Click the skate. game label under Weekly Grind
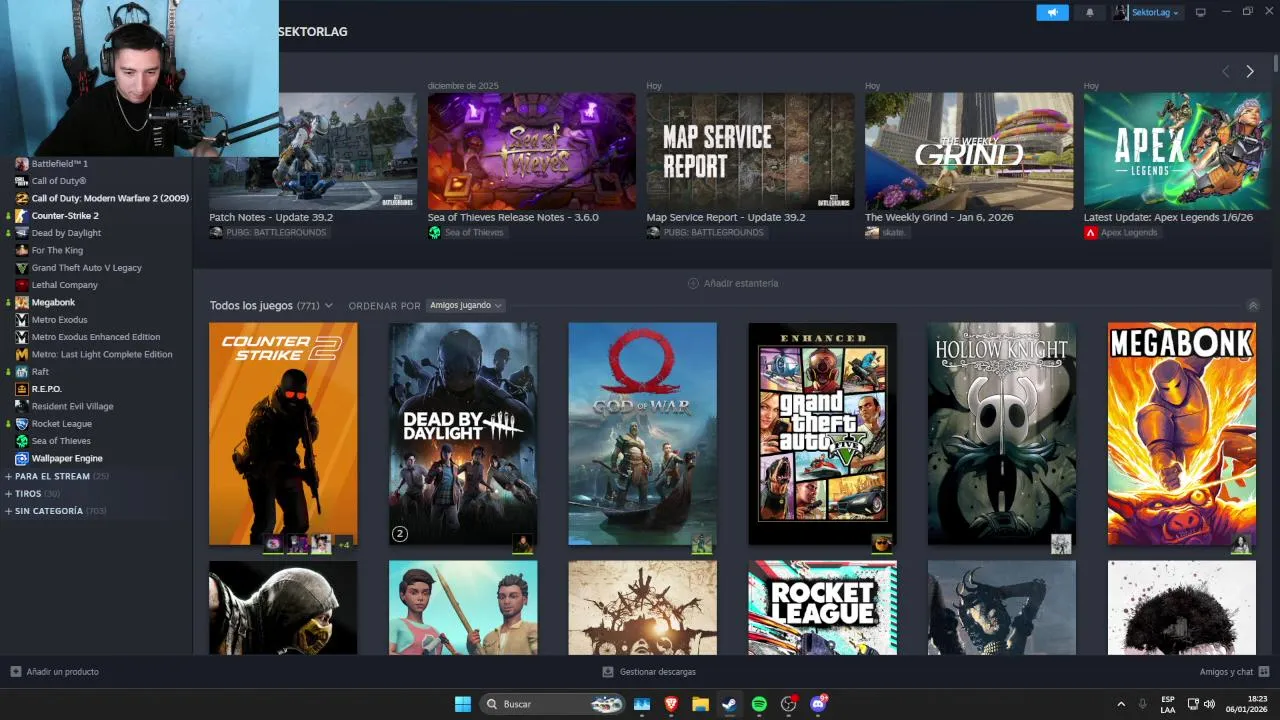 point(886,232)
